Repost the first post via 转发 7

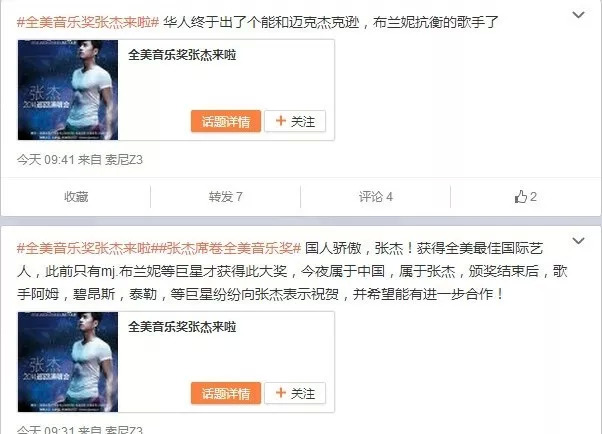coord(226,197)
